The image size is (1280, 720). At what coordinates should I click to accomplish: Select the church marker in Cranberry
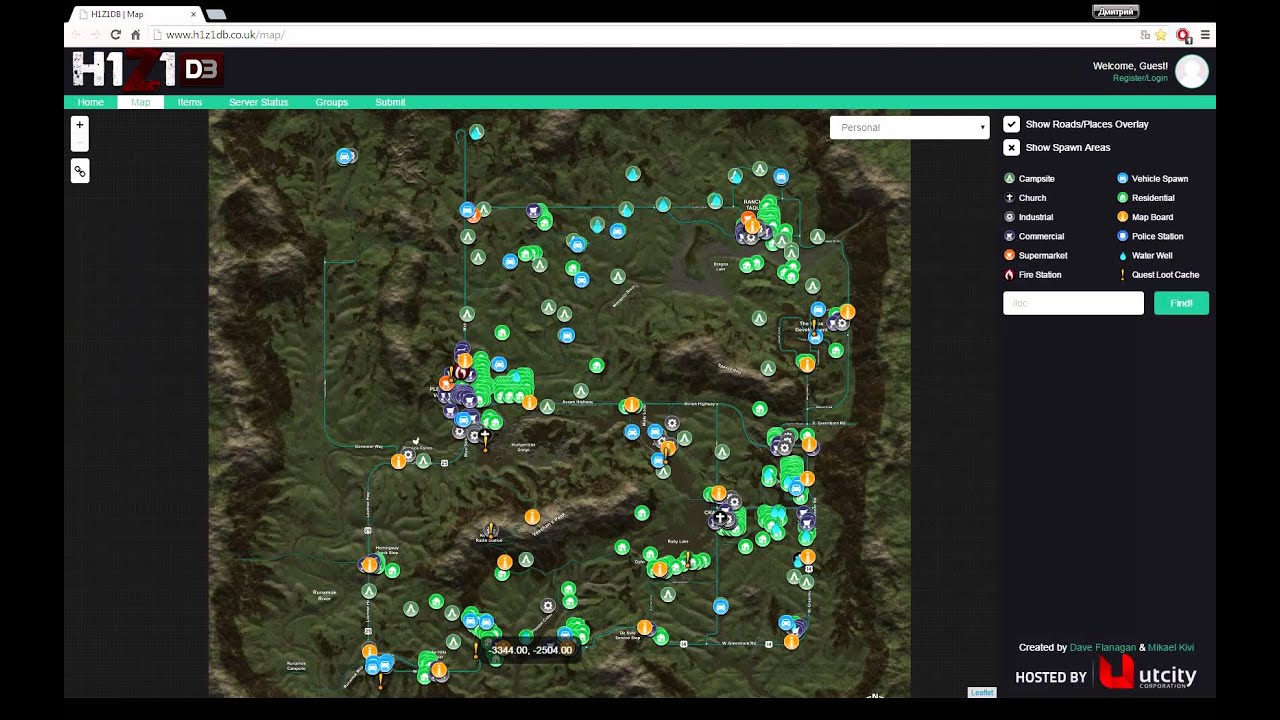pos(719,517)
